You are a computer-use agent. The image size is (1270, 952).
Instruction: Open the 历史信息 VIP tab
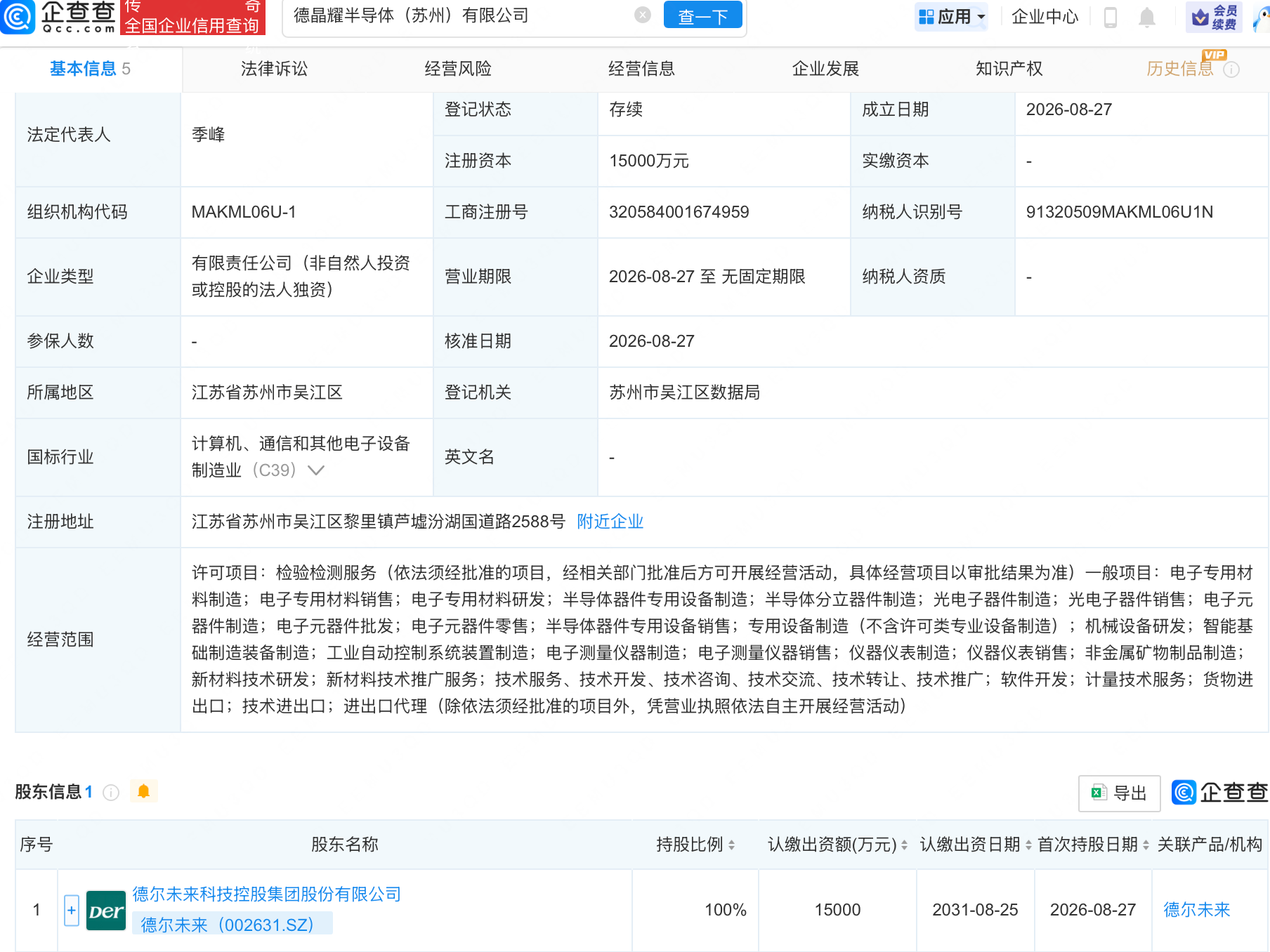coord(1180,69)
